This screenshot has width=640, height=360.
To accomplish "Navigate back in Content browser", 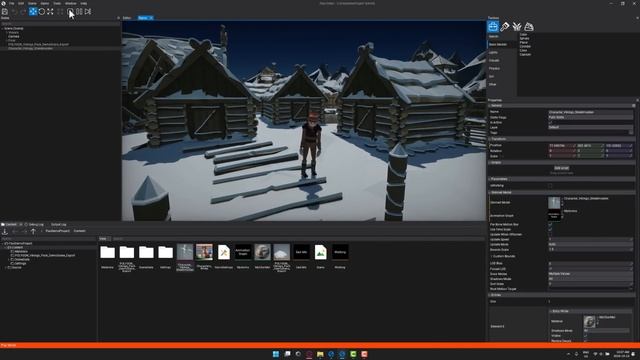I will click(15, 231).
